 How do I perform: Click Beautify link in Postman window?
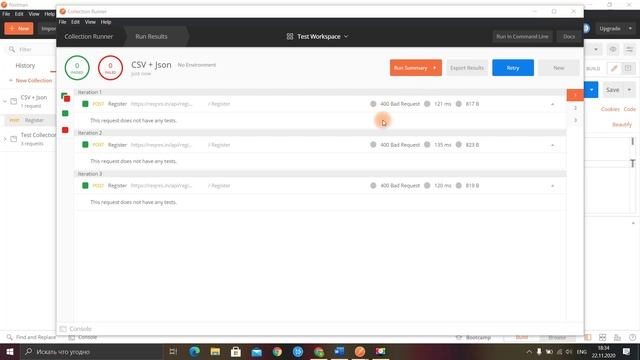pos(622,124)
